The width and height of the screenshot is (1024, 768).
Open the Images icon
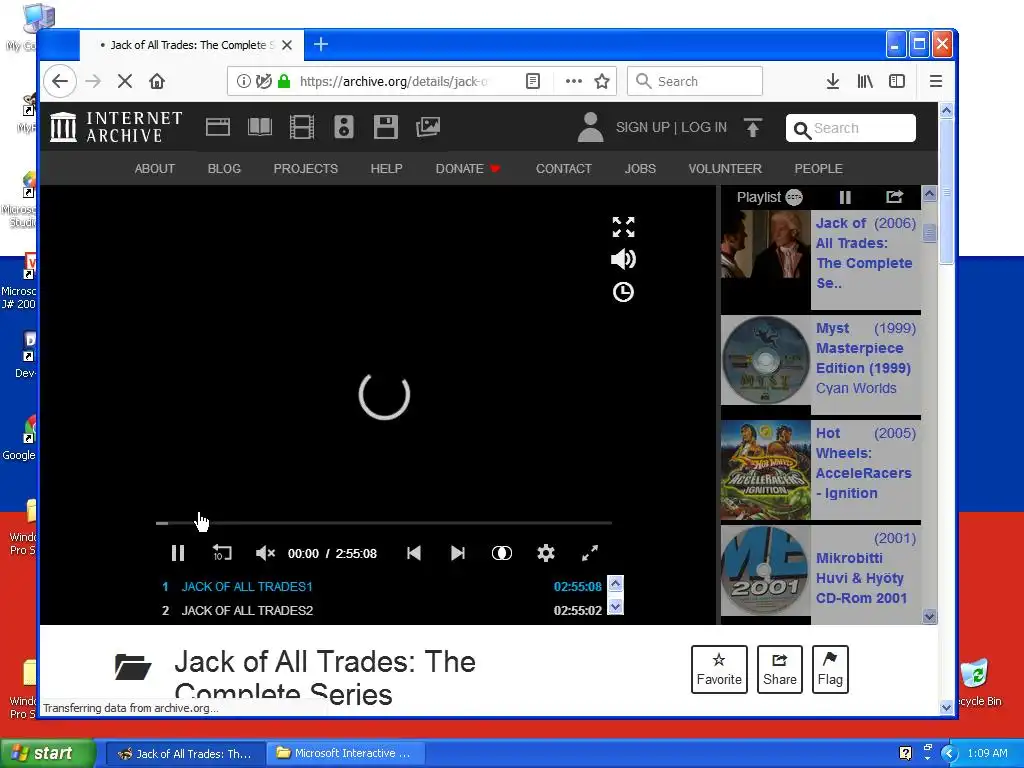pos(428,127)
